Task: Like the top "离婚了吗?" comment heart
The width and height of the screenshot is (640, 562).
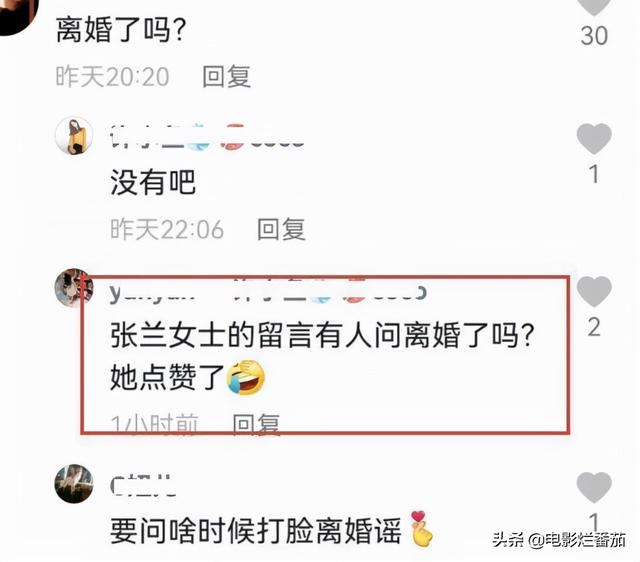Action: pyautogui.click(x=594, y=6)
